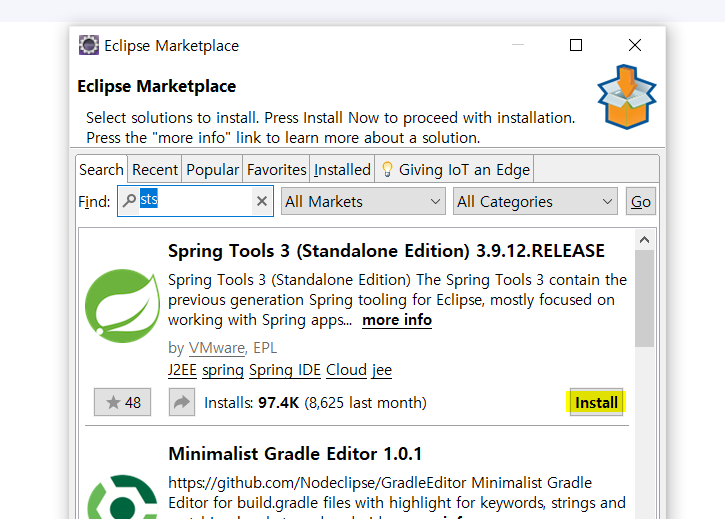Image resolution: width=725 pixels, height=519 pixels.
Task: Install Spring Tools 3 Standalone Edition
Action: tap(596, 402)
